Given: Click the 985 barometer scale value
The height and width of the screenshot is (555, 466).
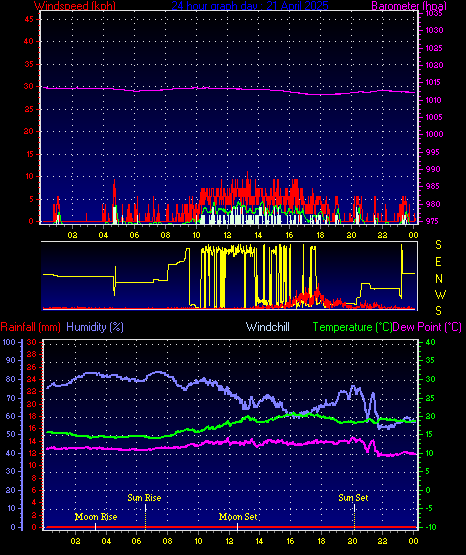Looking at the screenshot, I should (433, 186).
